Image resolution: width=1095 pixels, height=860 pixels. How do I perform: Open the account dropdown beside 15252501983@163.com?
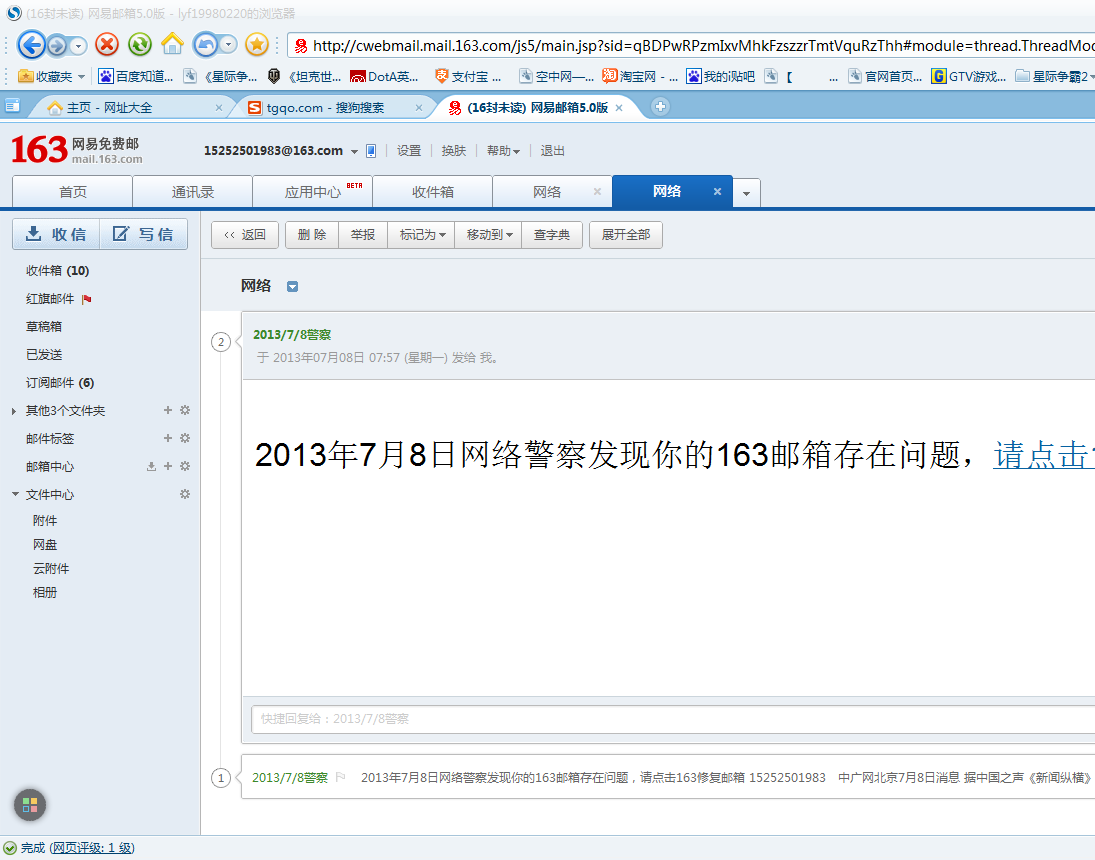(x=356, y=151)
